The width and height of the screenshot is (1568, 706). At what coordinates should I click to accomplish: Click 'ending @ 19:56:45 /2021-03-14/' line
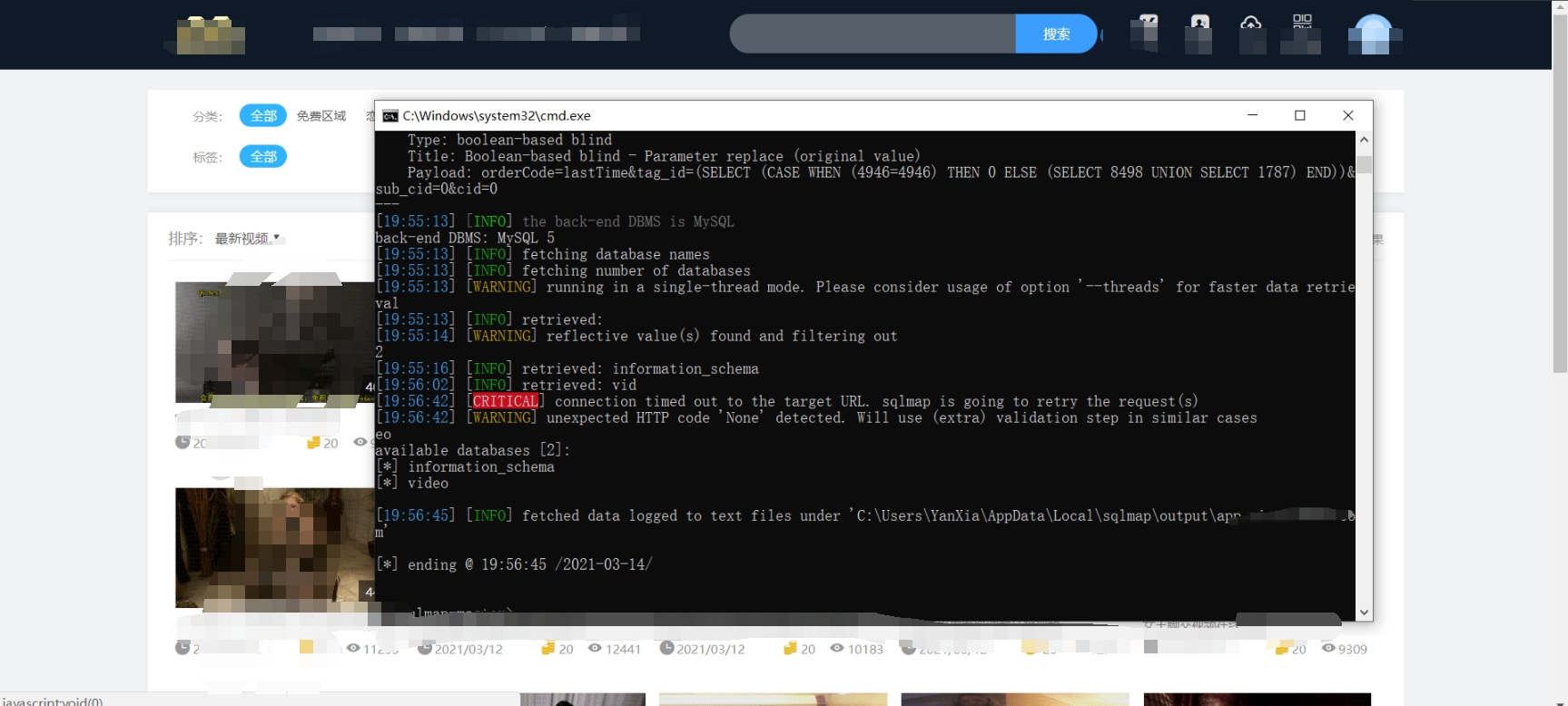tap(514, 564)
